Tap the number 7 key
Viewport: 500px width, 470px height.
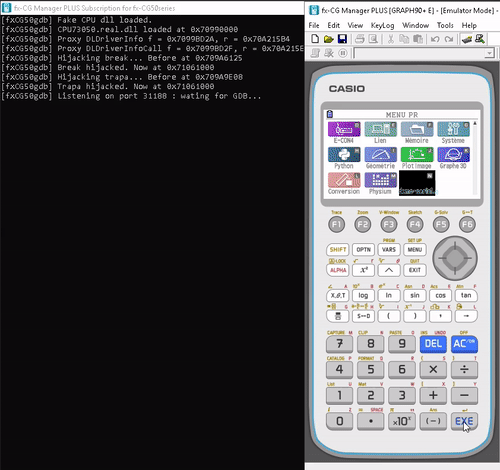point(339,344)
